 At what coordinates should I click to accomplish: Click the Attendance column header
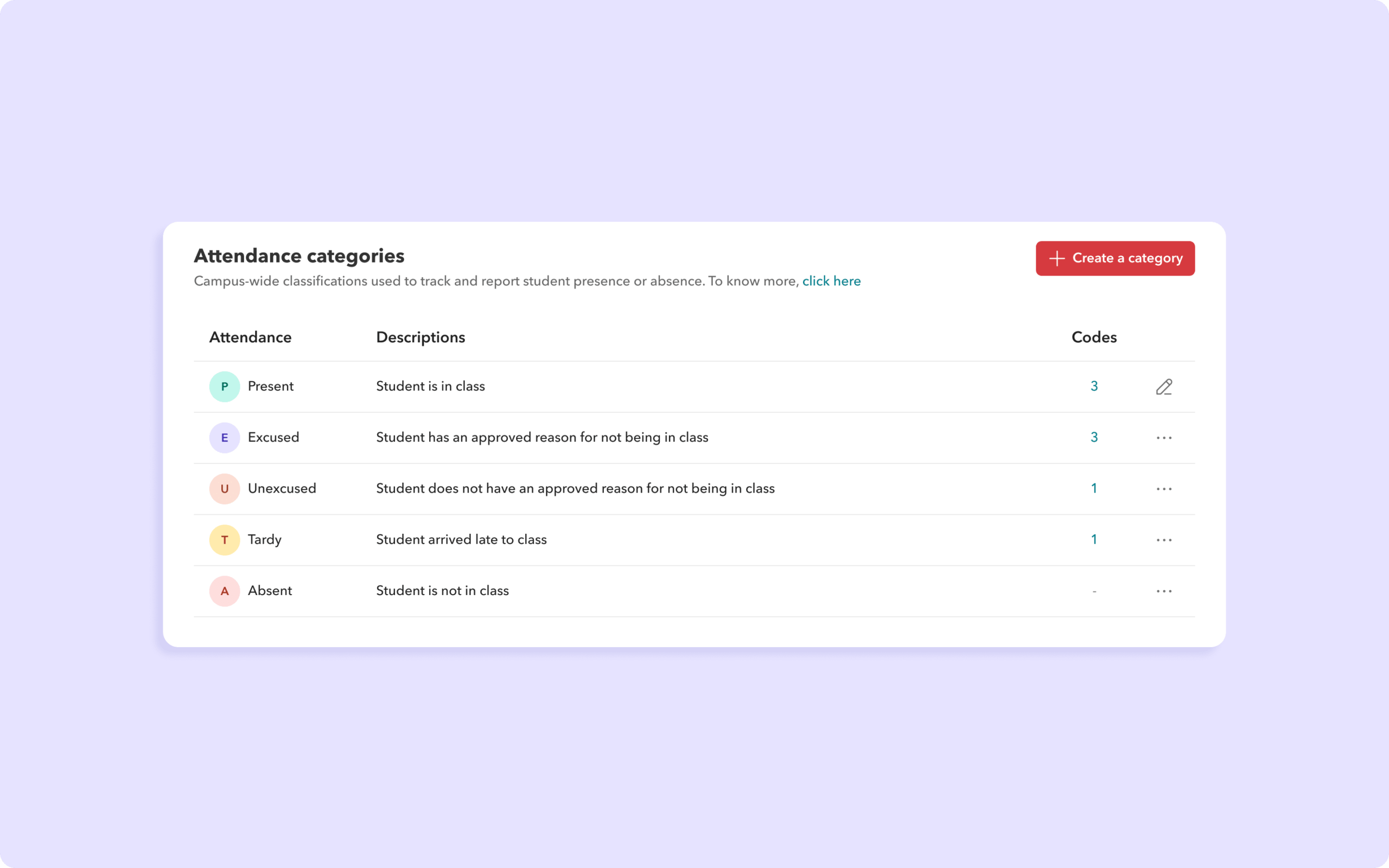pos(250,337)
